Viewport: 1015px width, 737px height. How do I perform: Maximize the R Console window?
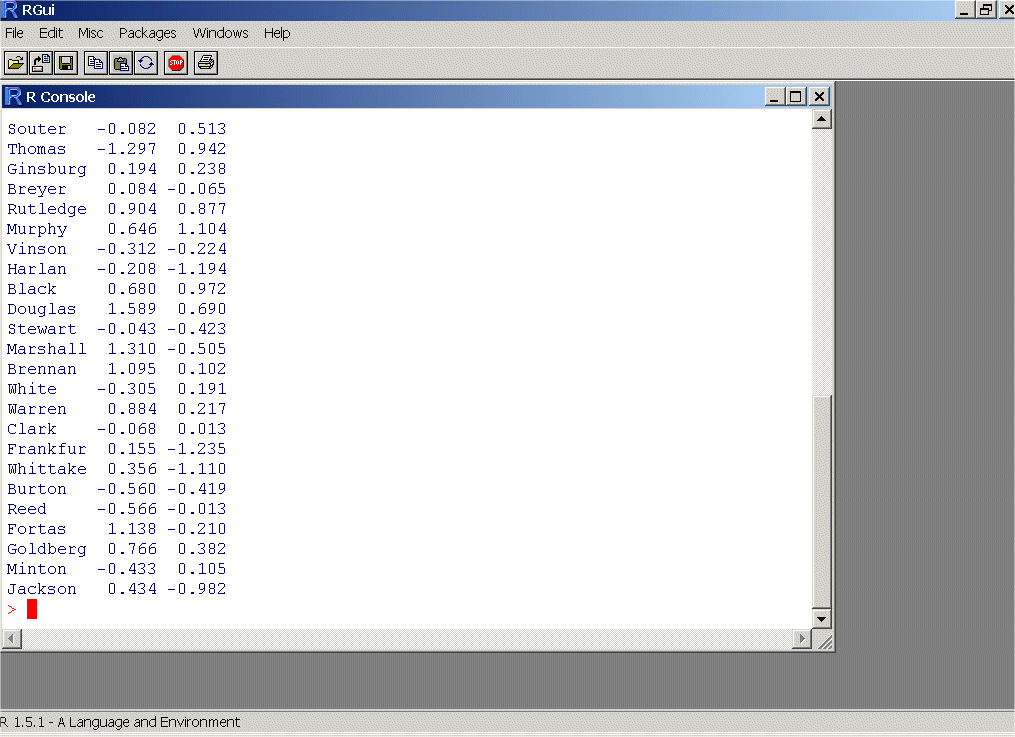coord(796,96)
